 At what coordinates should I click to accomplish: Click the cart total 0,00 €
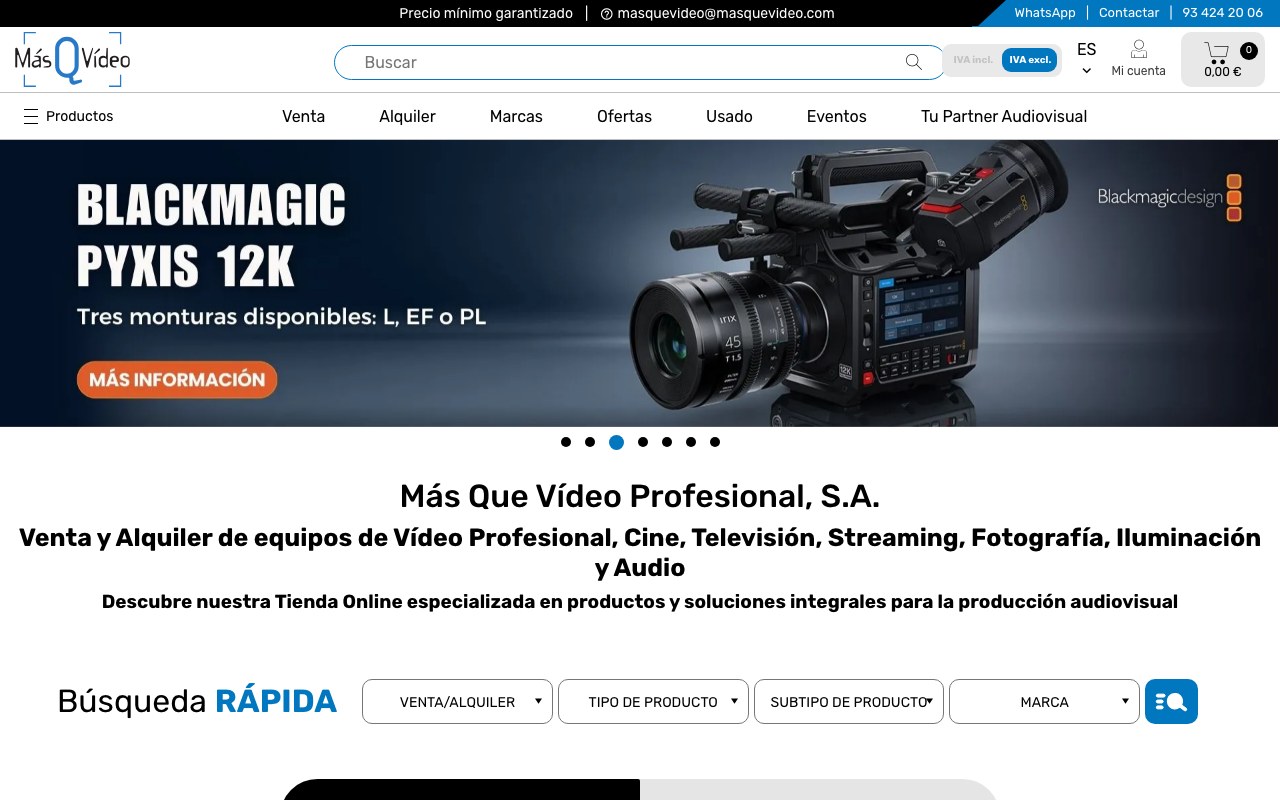pos(1222,72)
